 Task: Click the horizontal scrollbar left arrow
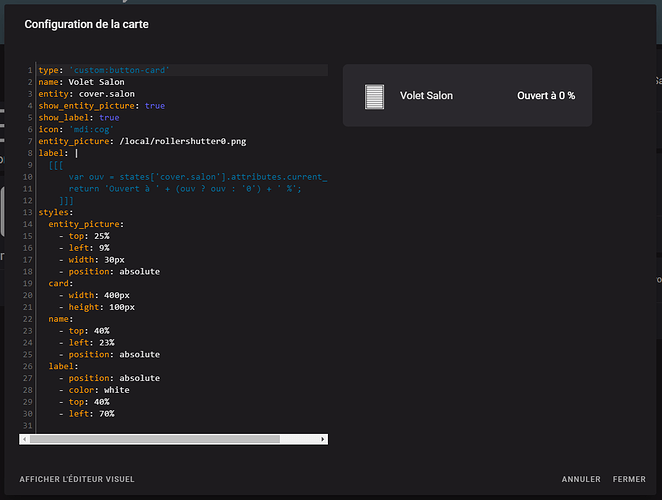[x=24, y=439]
